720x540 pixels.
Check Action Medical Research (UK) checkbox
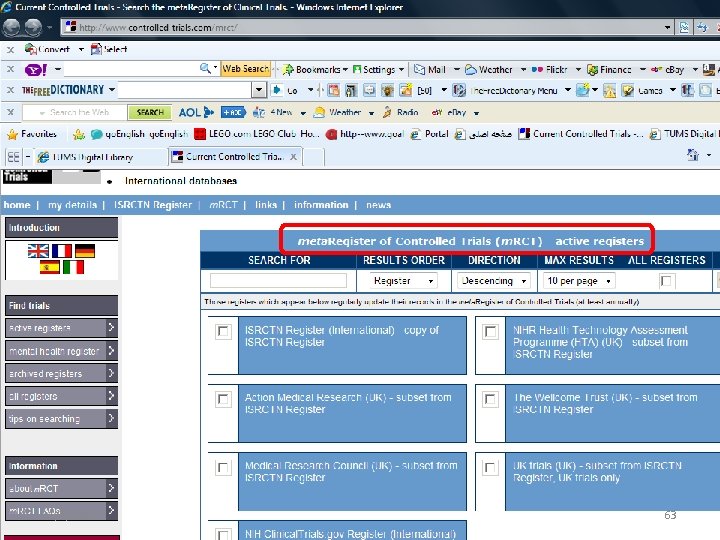pos(223,399)
